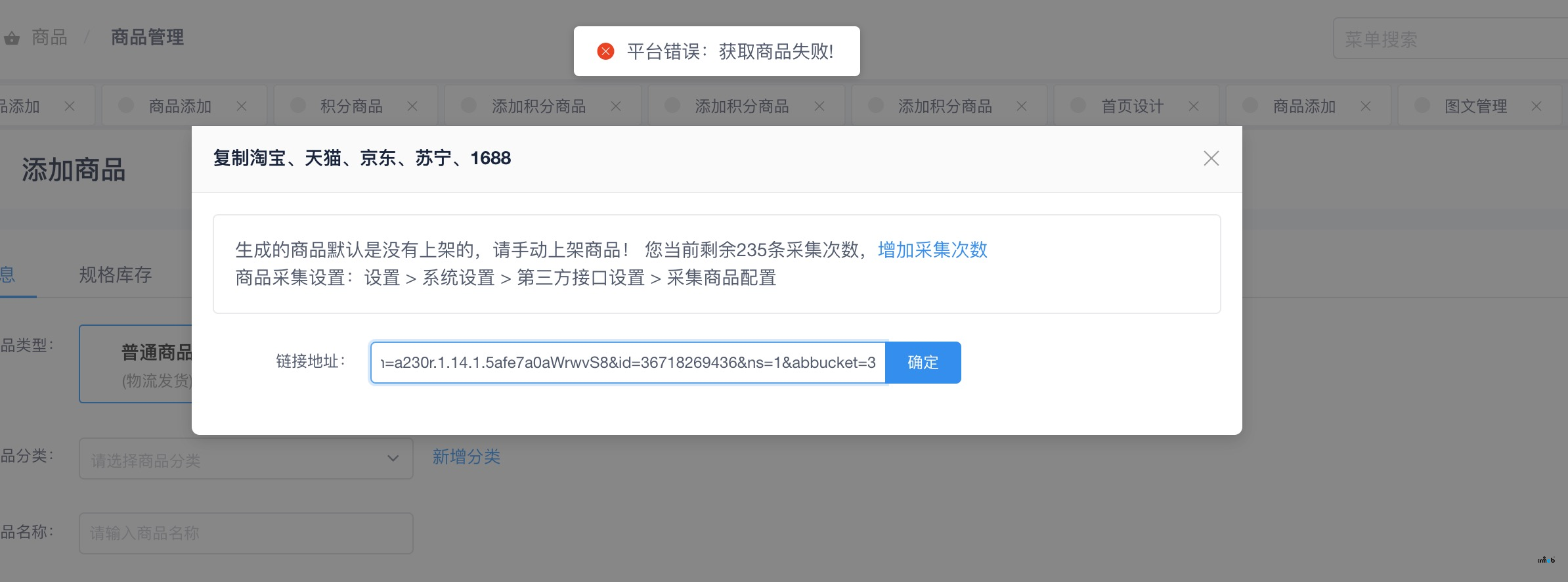Screen dimensions: 1568x582
Task: Click the 商品管理 breadcrumb item
Action: click(147, 37)
